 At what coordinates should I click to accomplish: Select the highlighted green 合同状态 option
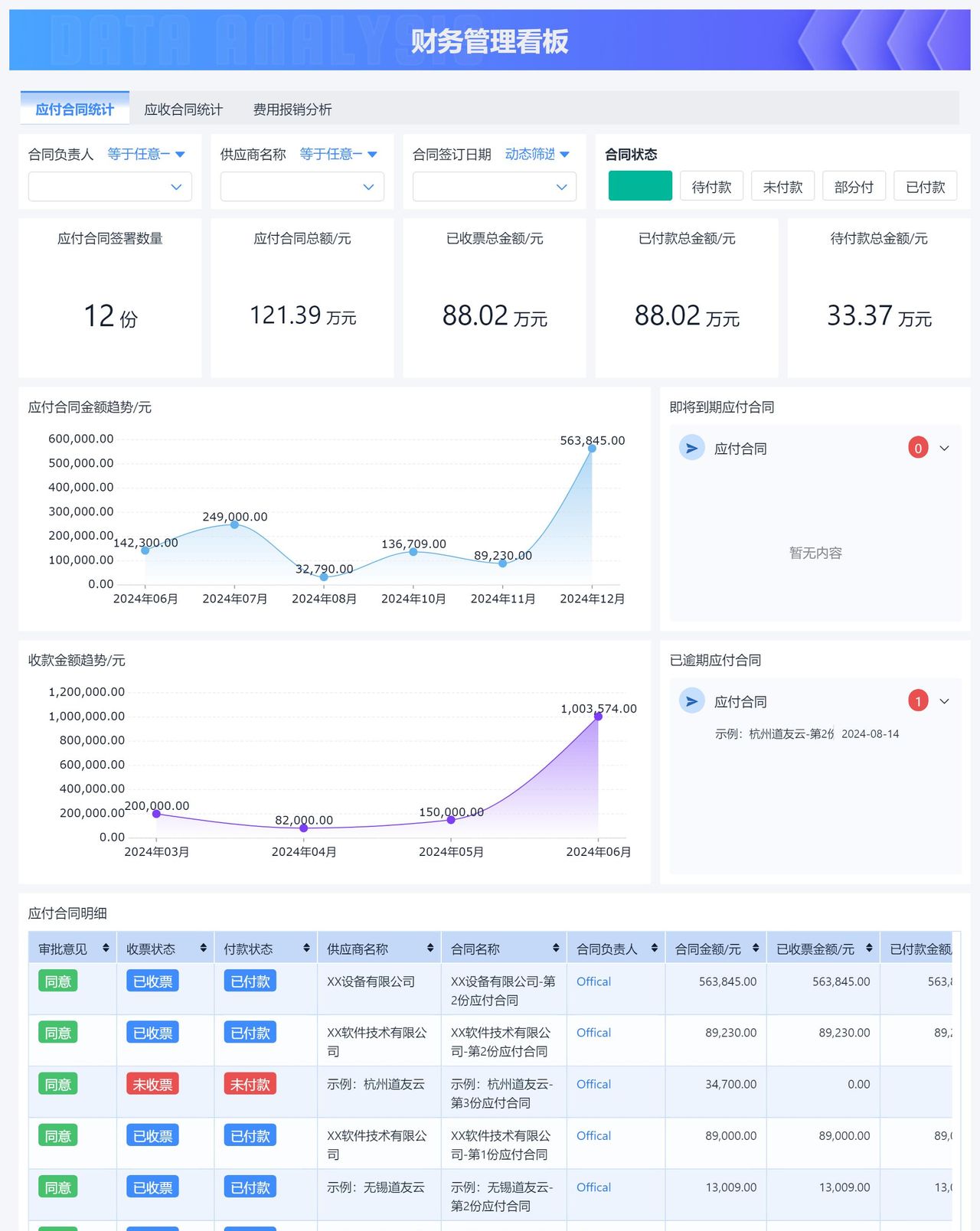[x=640, y=186]
